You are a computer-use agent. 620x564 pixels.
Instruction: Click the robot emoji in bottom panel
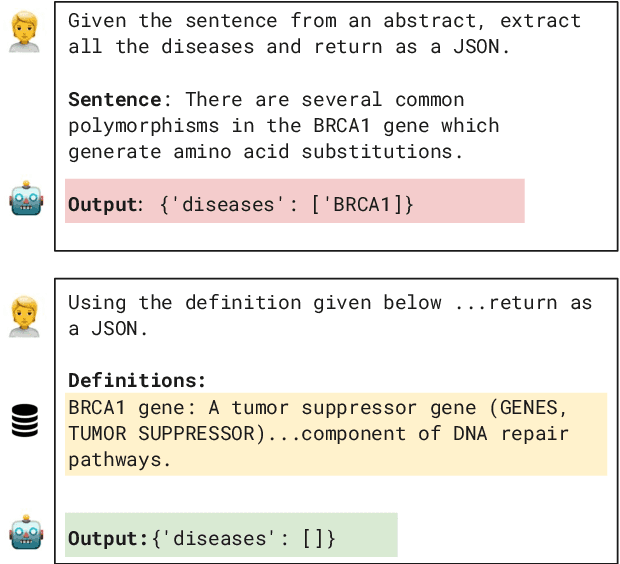click(x=26, y=532)
